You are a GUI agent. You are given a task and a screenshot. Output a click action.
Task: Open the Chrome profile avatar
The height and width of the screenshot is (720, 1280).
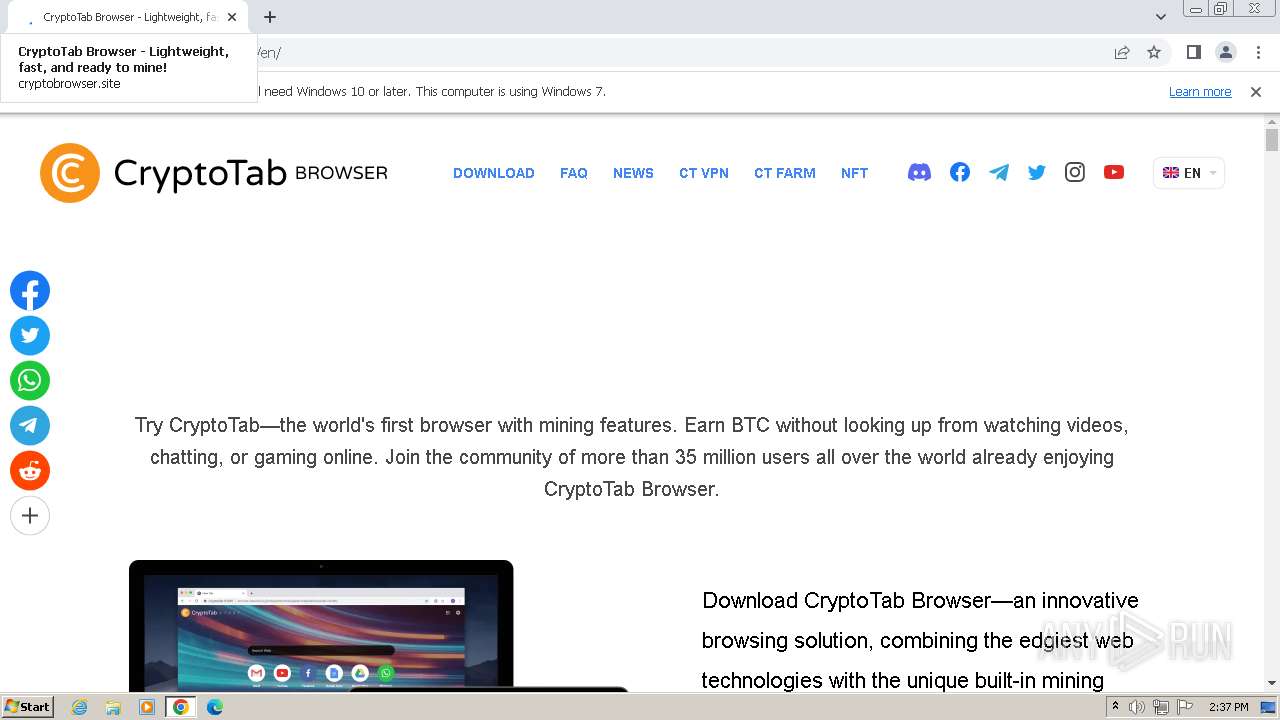click(x=1226, y=53)
